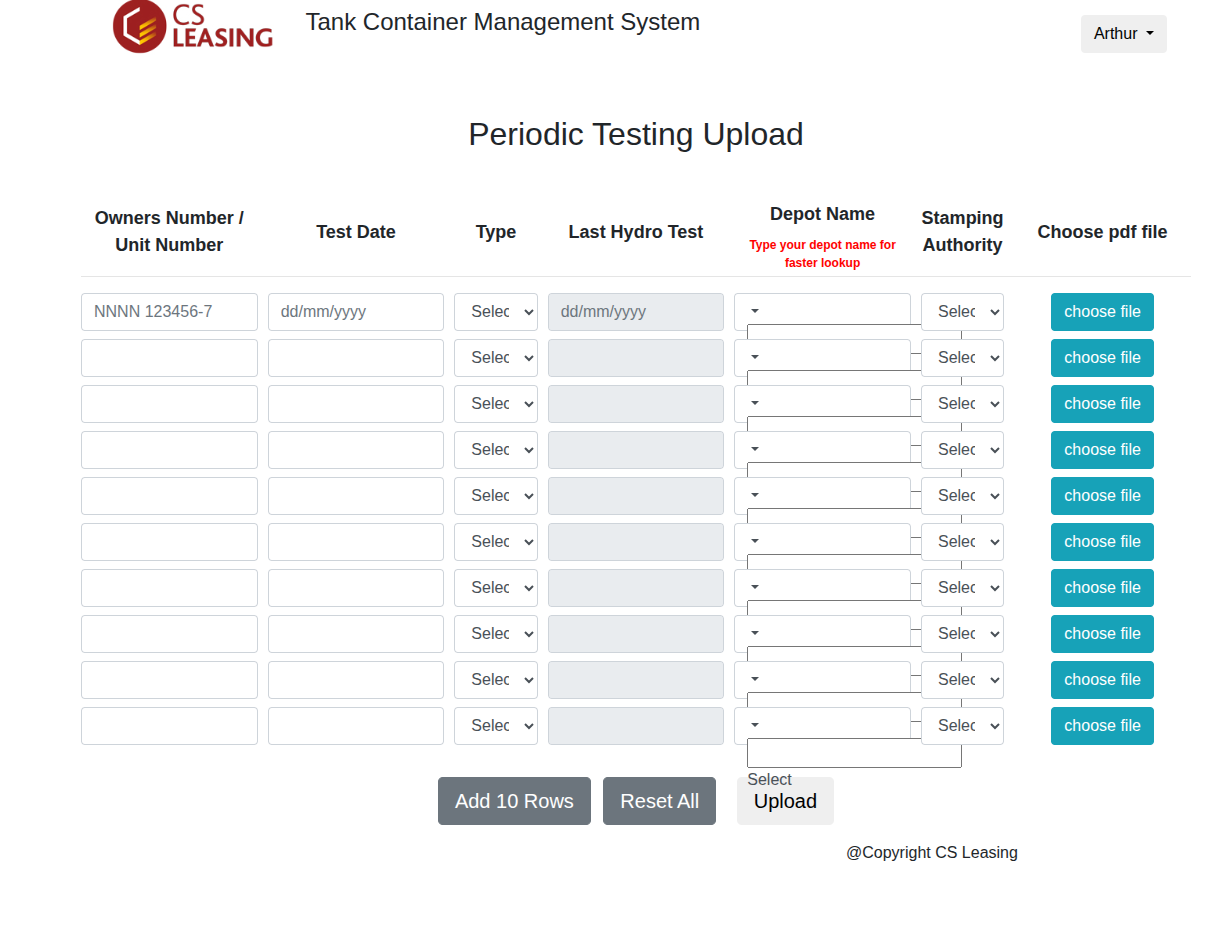Click the Add 10 Rows button
1210x933 pixels.
(514, 801)
